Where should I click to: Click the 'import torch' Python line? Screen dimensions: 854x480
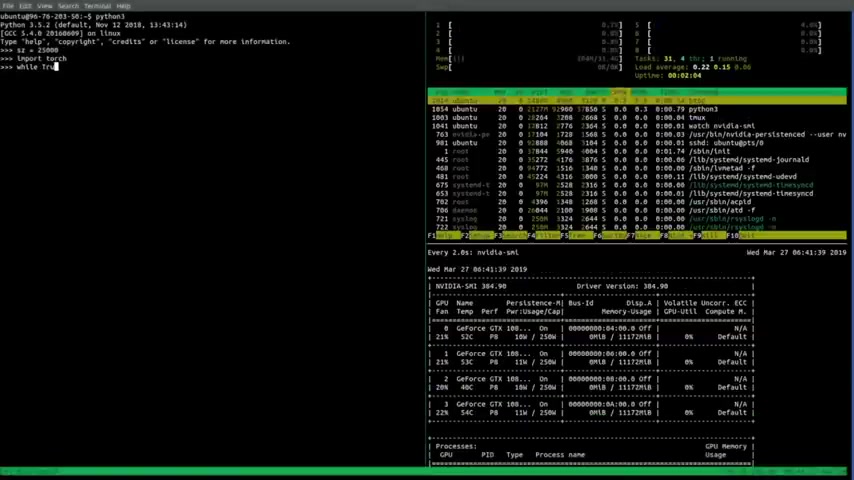click(x=33, y=58)
